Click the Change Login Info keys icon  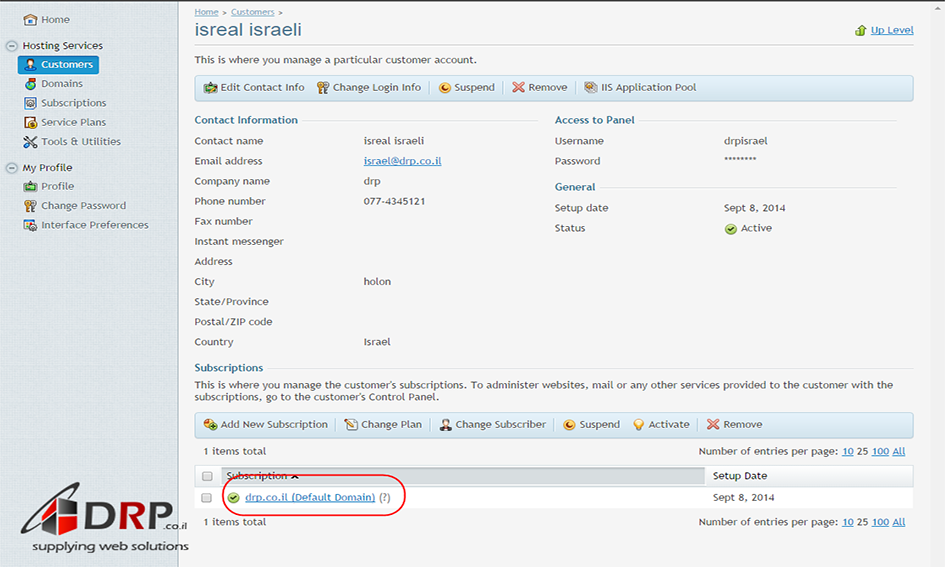(323, 88)
